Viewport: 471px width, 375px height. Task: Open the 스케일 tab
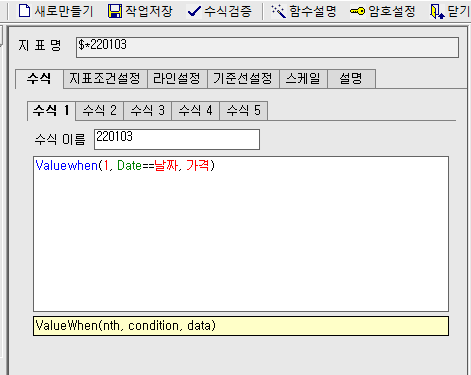pyautogui.click(x=303, y=79)
